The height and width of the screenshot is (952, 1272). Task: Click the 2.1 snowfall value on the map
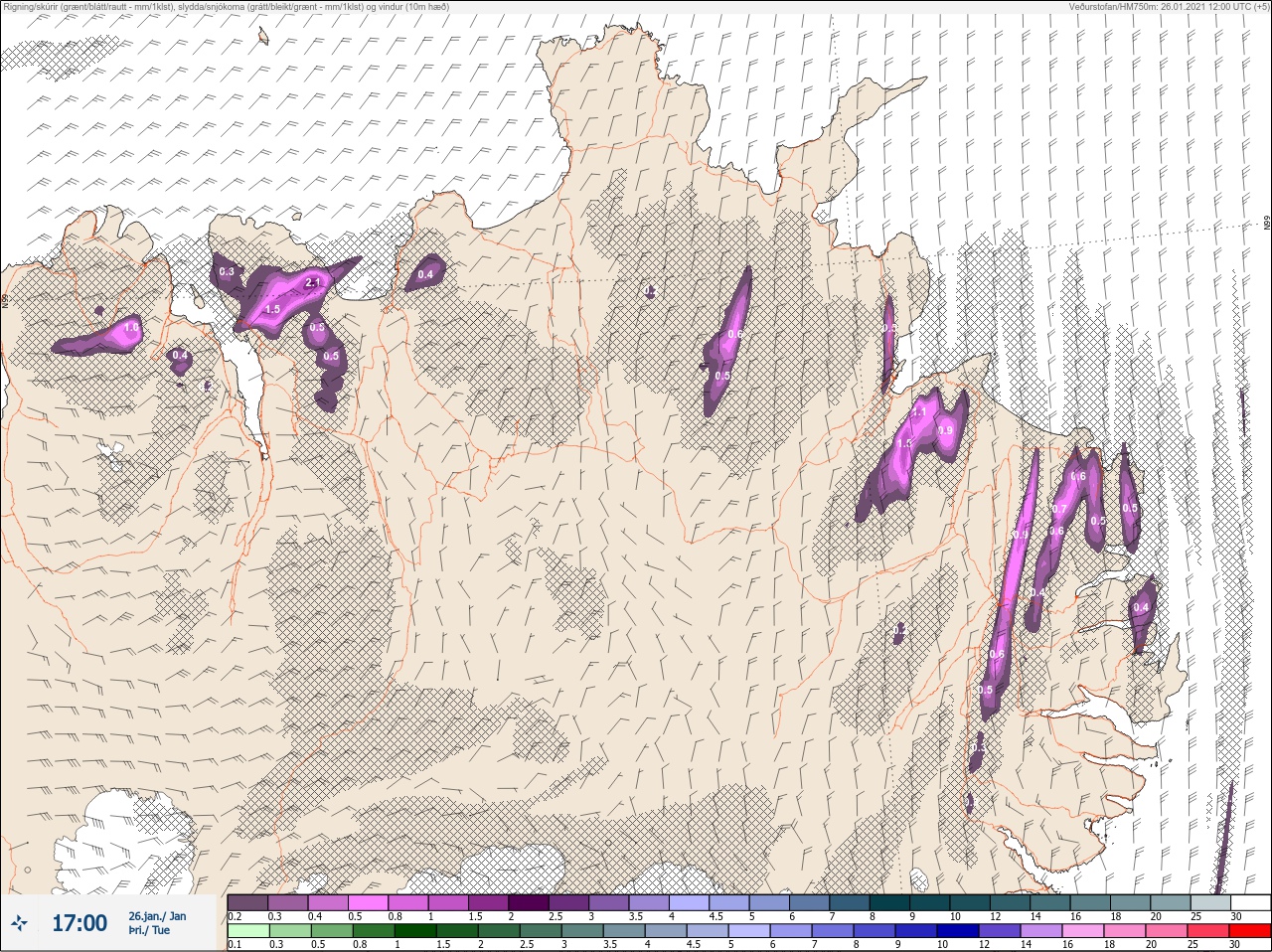[313, 283]
